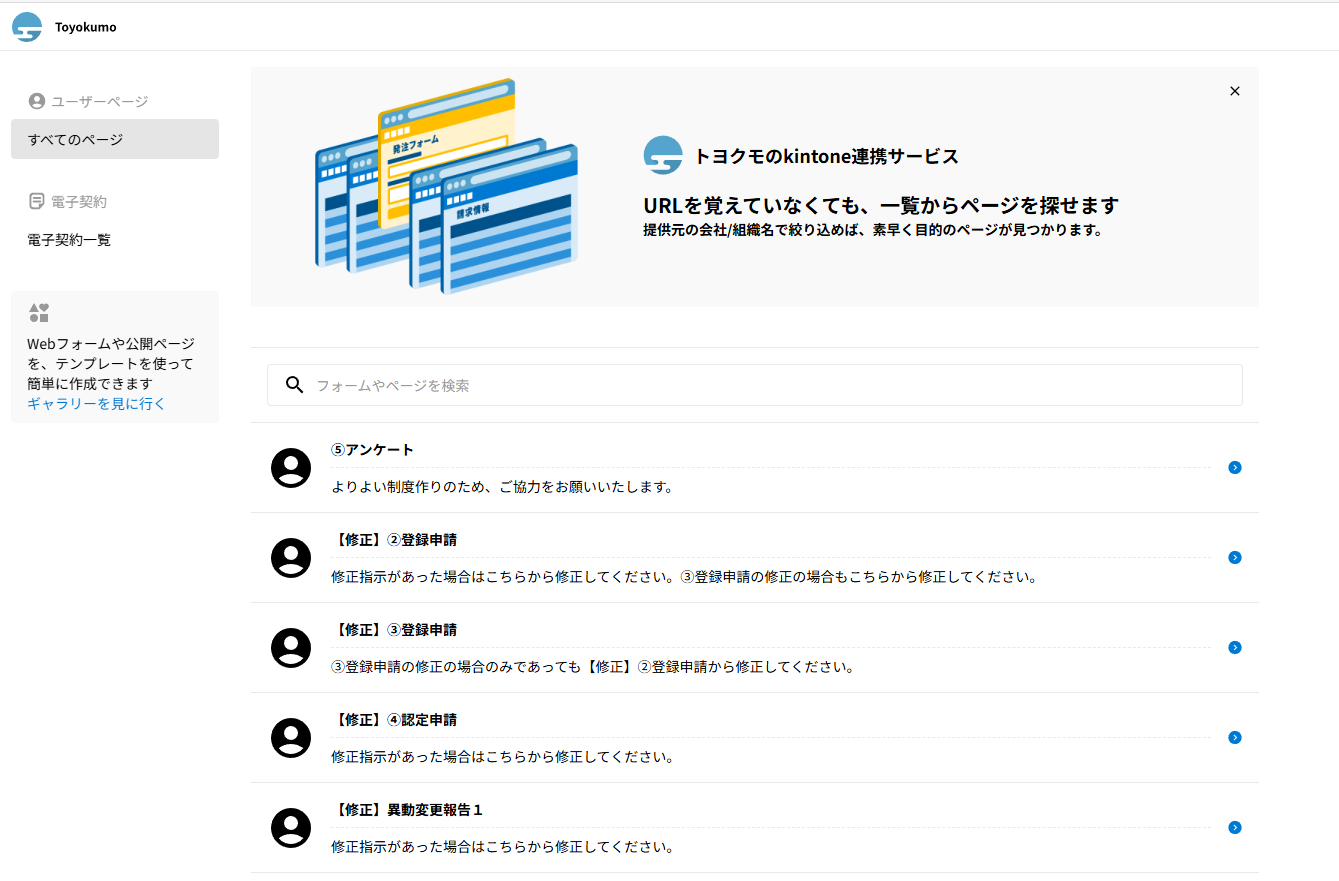Click the ⑤アンケート page title
1339x881 pixels.
point(372,450)
